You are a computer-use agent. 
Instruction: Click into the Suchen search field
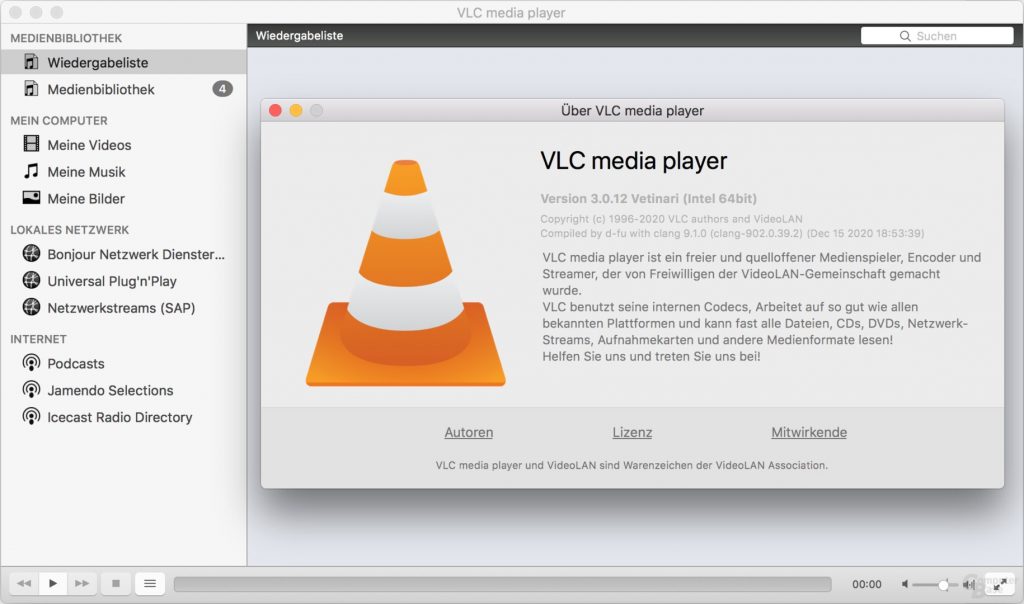(936, 36)
